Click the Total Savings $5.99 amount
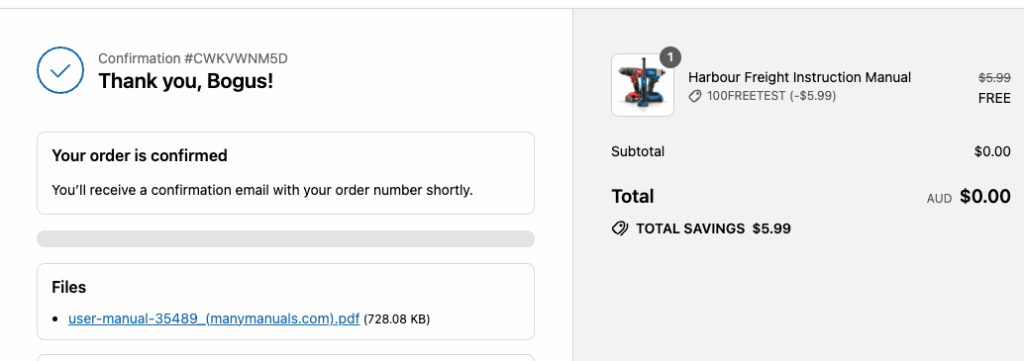 tap(771, 228)
